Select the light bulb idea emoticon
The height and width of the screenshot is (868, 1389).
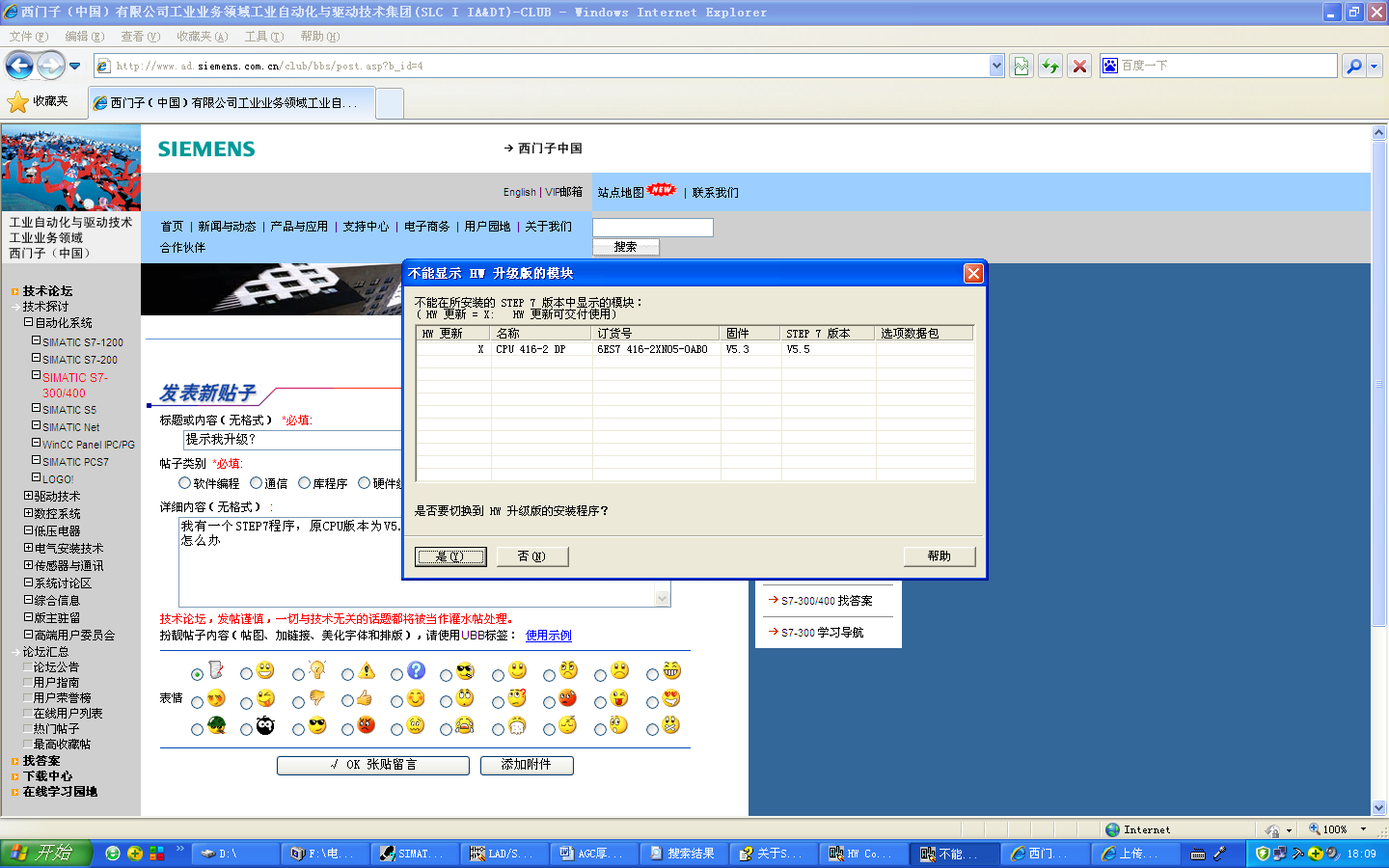[317, 670]
